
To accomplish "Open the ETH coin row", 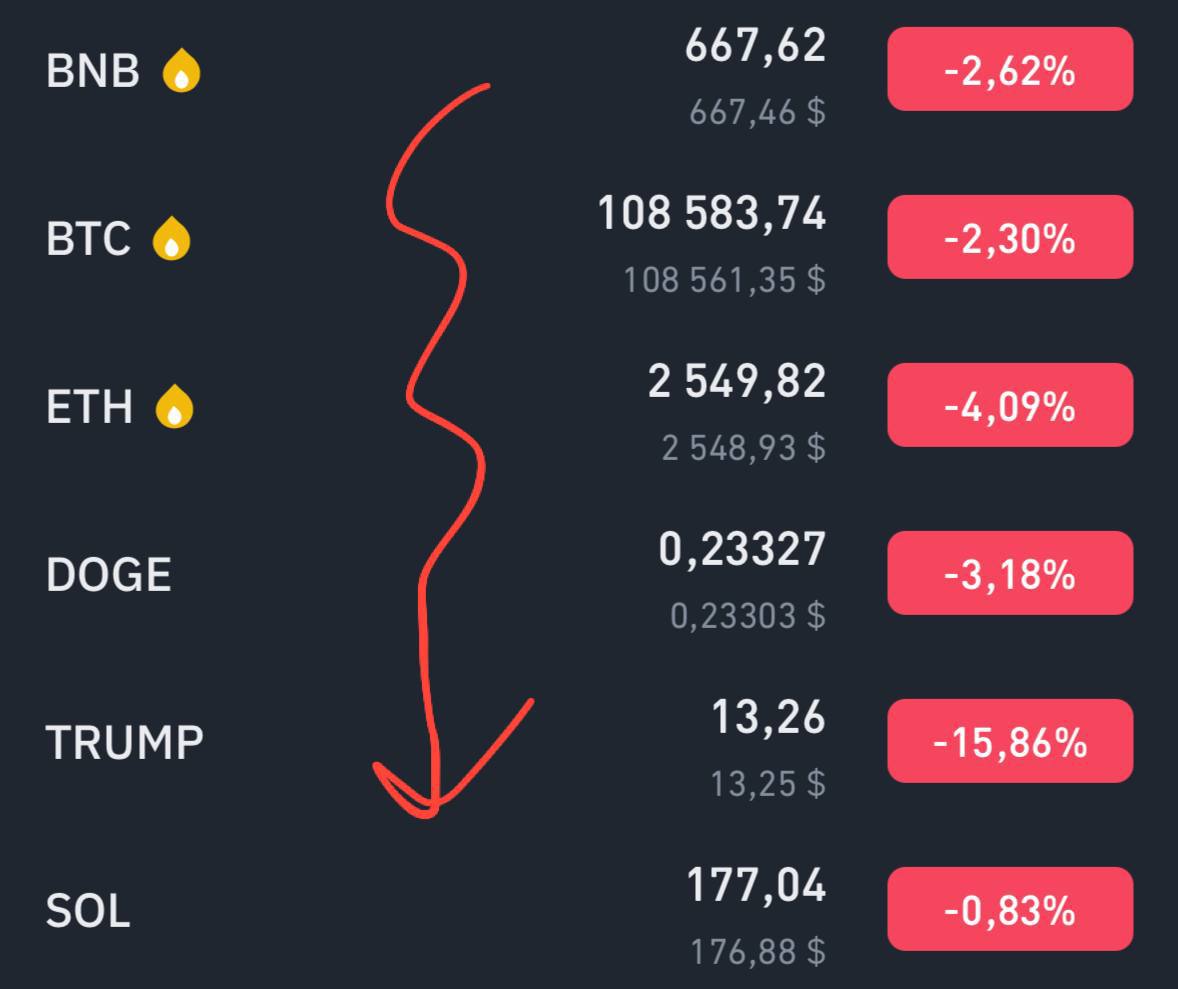I will [x=589, y=407].
